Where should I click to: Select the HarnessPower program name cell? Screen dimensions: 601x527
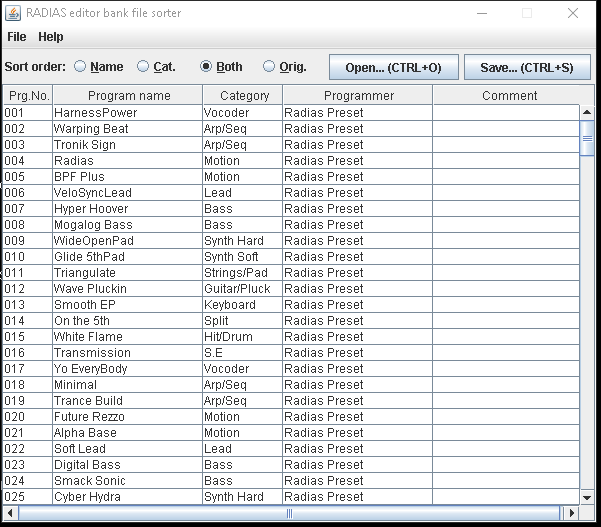[127, 113]
